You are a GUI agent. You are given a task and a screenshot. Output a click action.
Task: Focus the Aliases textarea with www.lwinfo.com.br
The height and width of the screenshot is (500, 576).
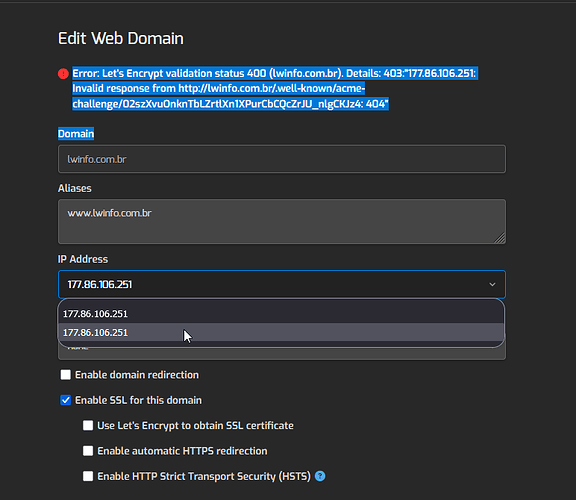tap(282, 222)
